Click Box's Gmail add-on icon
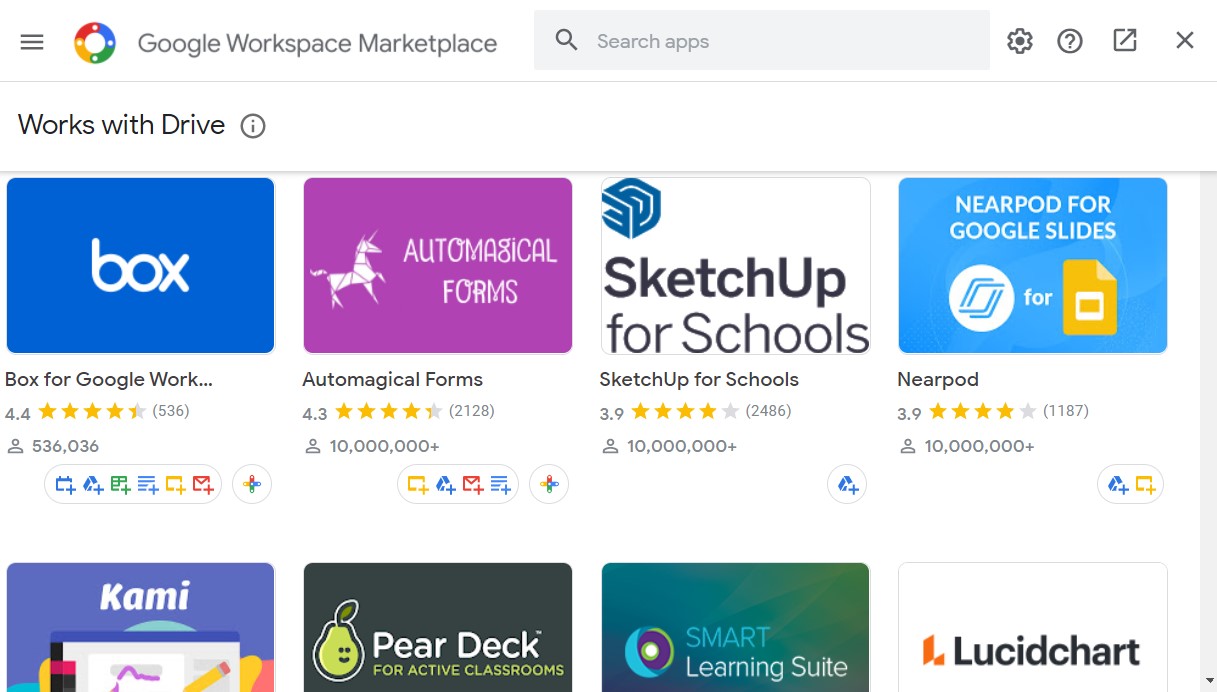Viewport: 1217px width, 692px height. (203, 485)
